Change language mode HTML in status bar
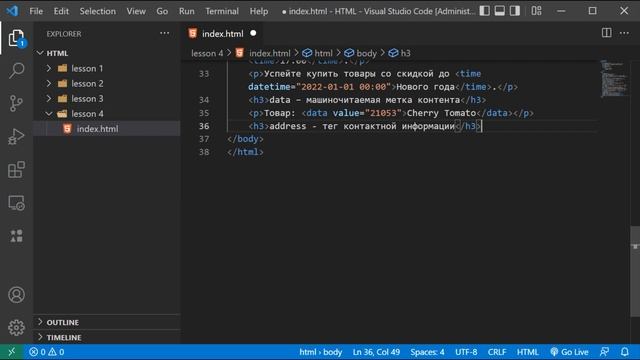Screen dimensions: 640x360 coord(527,352)
